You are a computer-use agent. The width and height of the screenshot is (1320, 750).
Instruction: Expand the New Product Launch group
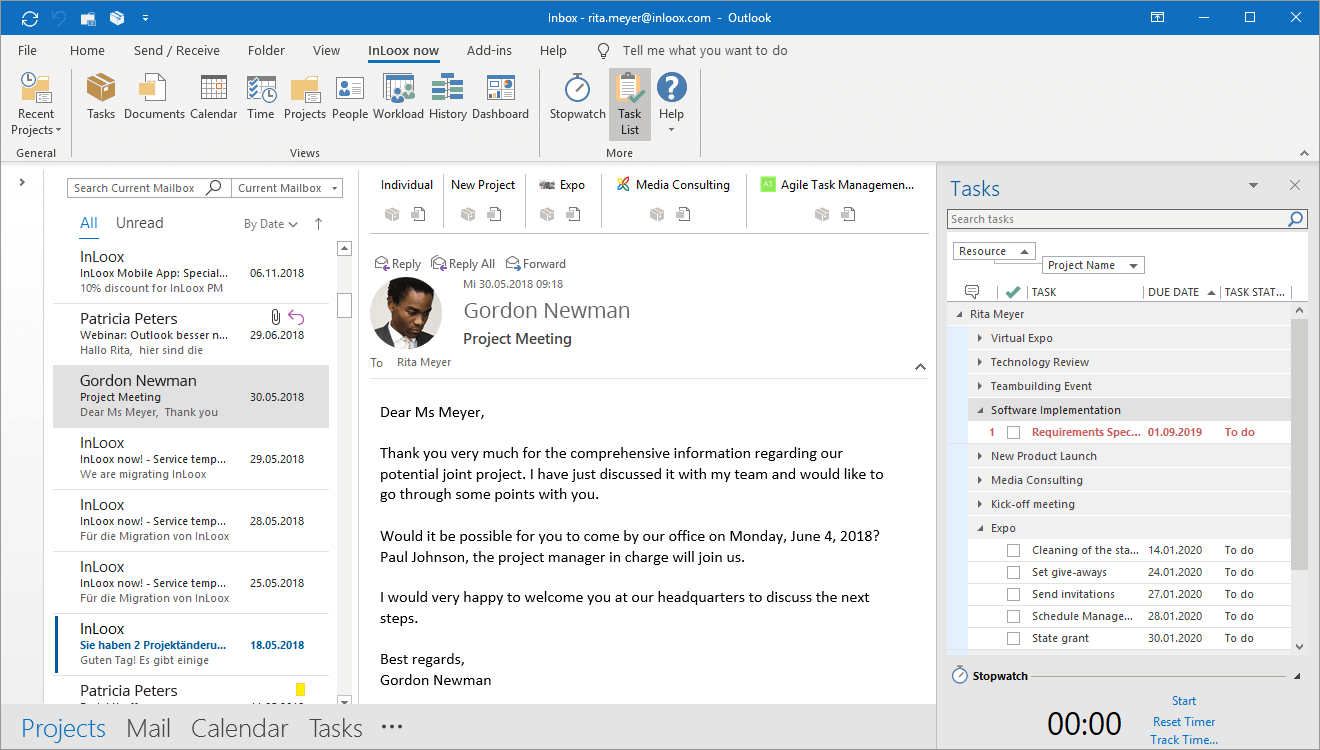(980, 456)
